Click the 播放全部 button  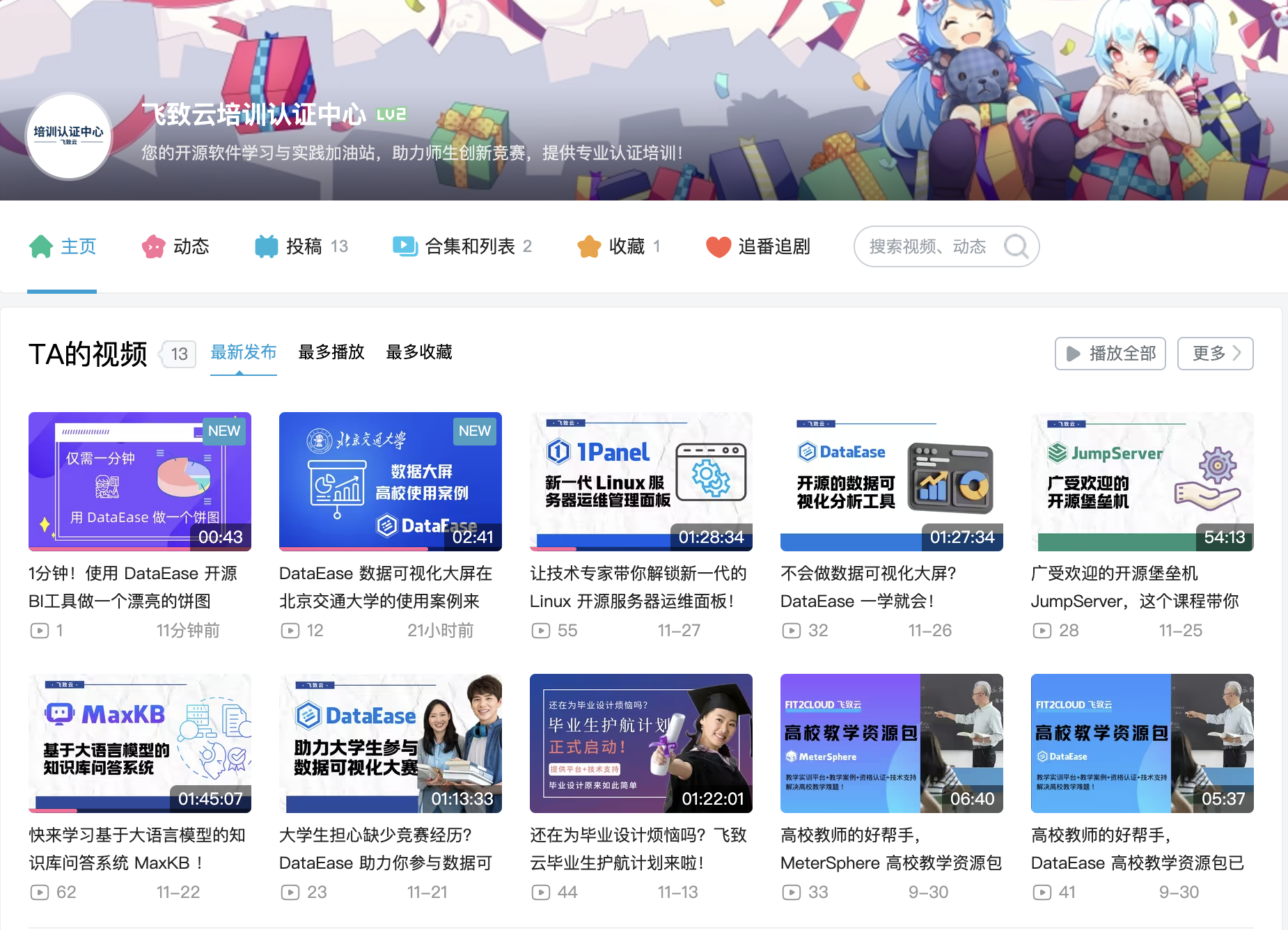click(x=1110, y=354)
